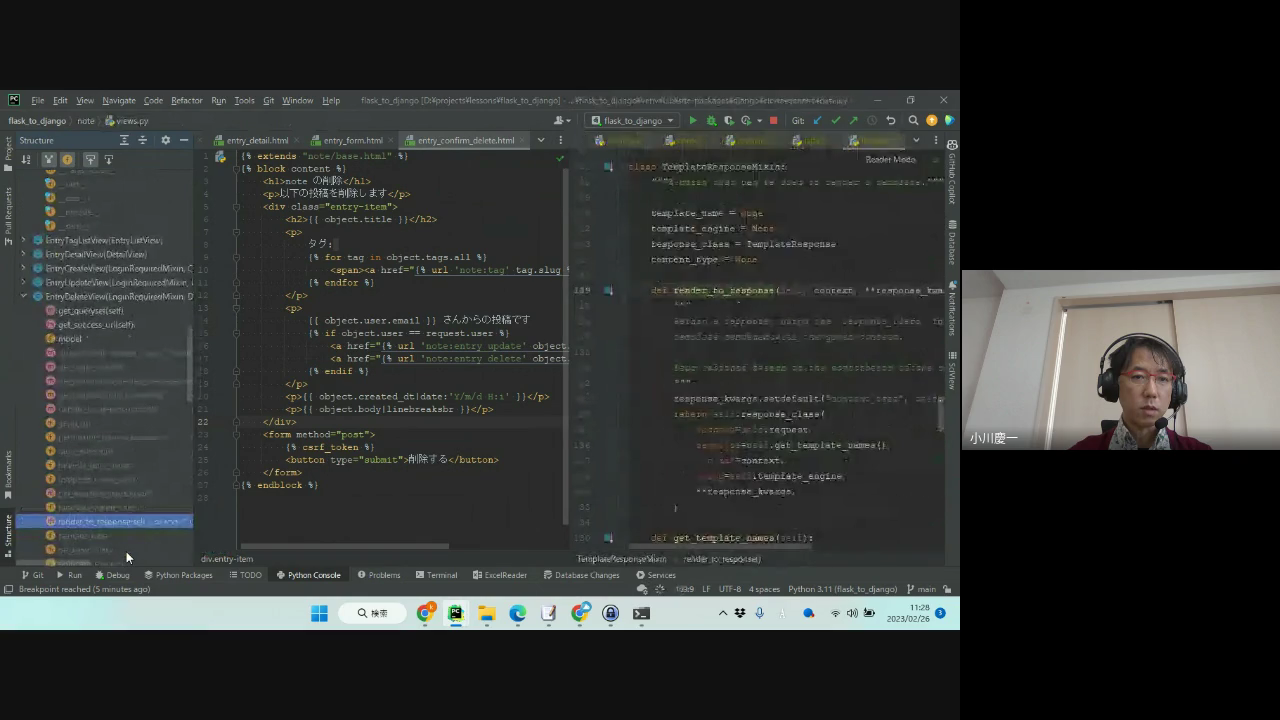Stop the running process
This screenshot has width=1280, height=720.
pos(773,121)
